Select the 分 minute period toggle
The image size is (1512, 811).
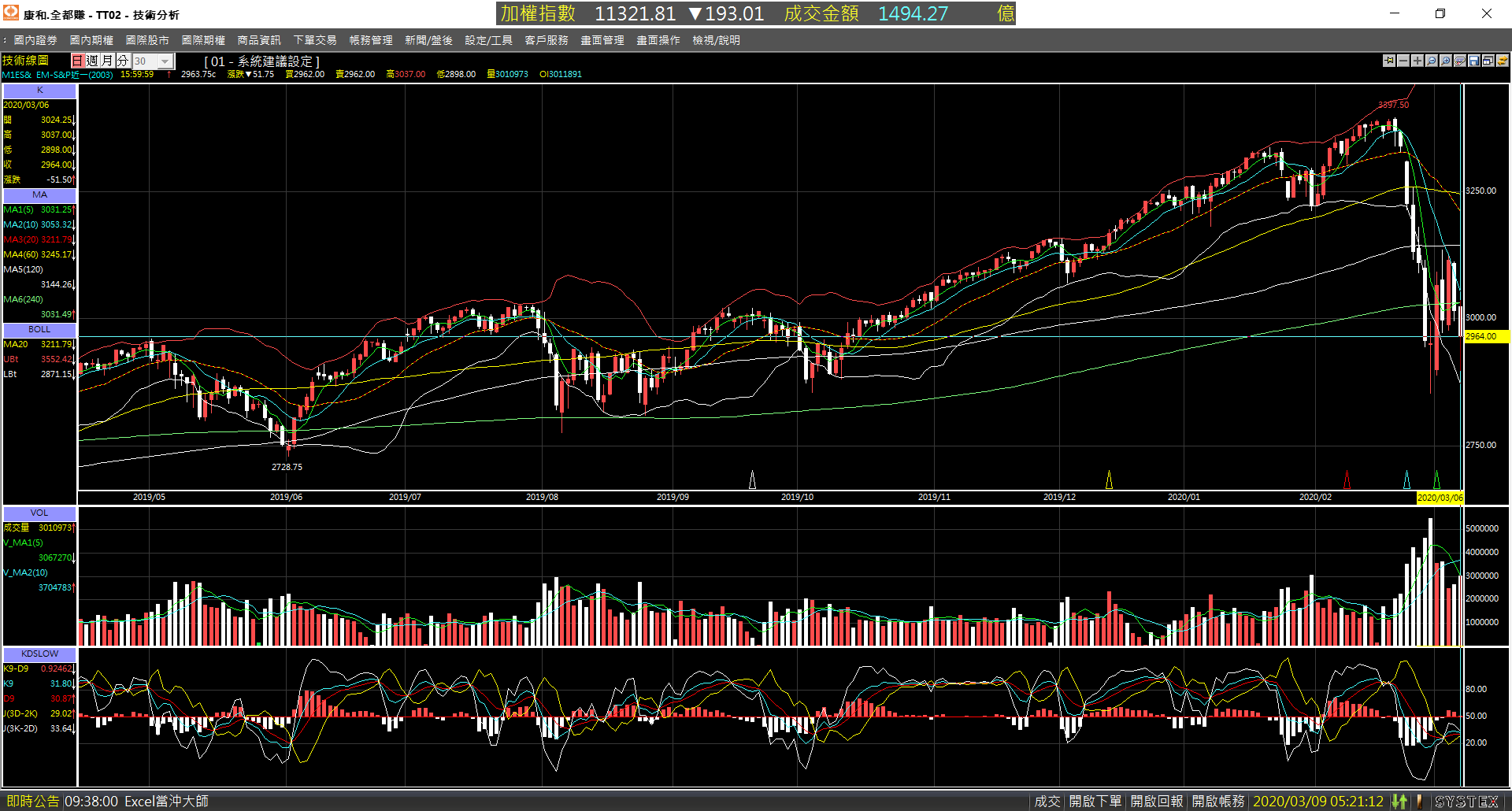pos(122,61)
